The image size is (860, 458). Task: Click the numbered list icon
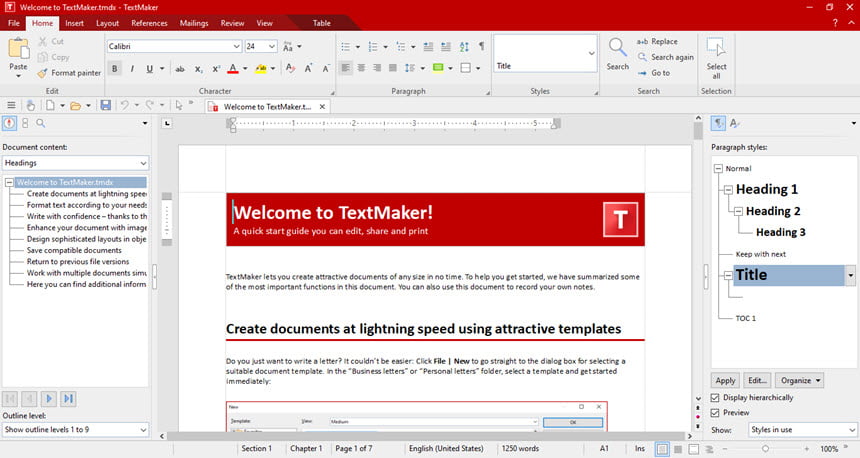(x=373, y=47)
